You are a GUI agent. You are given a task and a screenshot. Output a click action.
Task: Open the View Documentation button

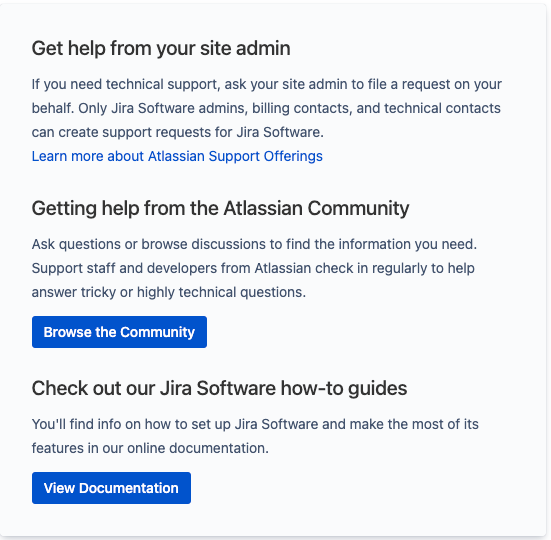(111, 488)
